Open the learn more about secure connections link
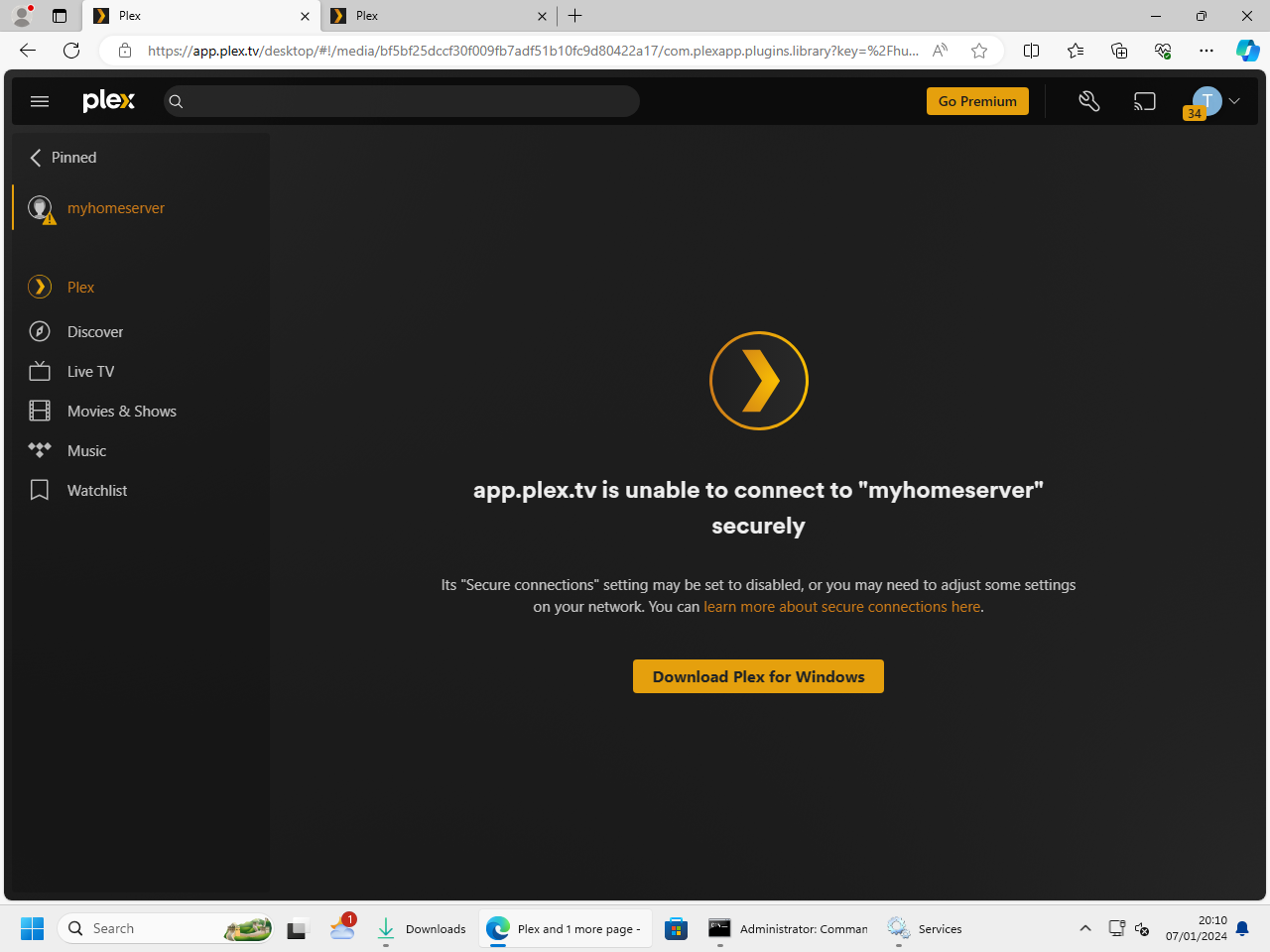The width and height of the screenshot is (1270, 952). [842, 607]
